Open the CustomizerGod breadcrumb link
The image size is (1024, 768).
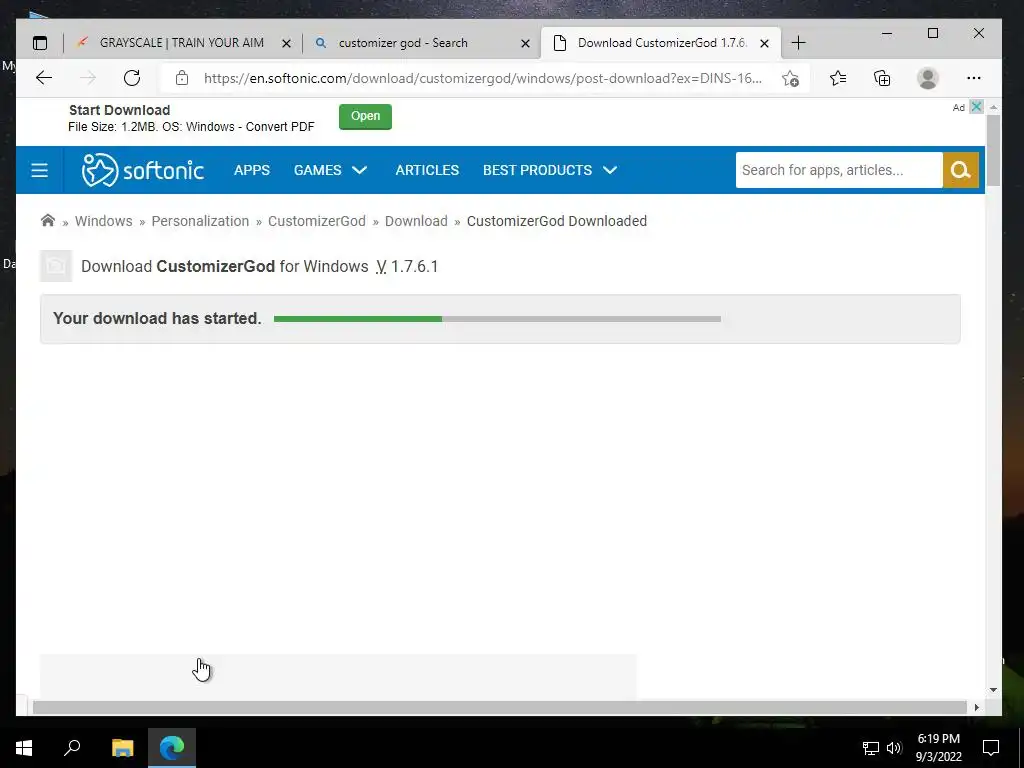[x=317, y=221]
